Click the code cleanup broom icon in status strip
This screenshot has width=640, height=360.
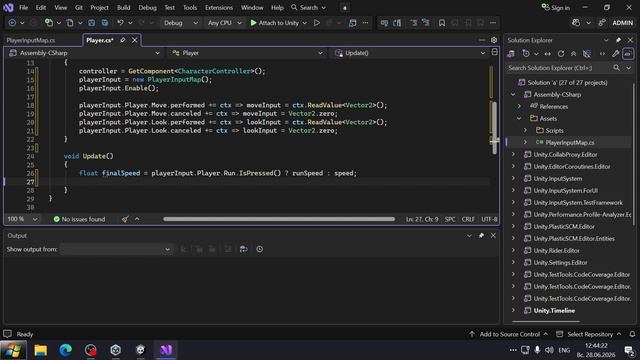(125, 219)
